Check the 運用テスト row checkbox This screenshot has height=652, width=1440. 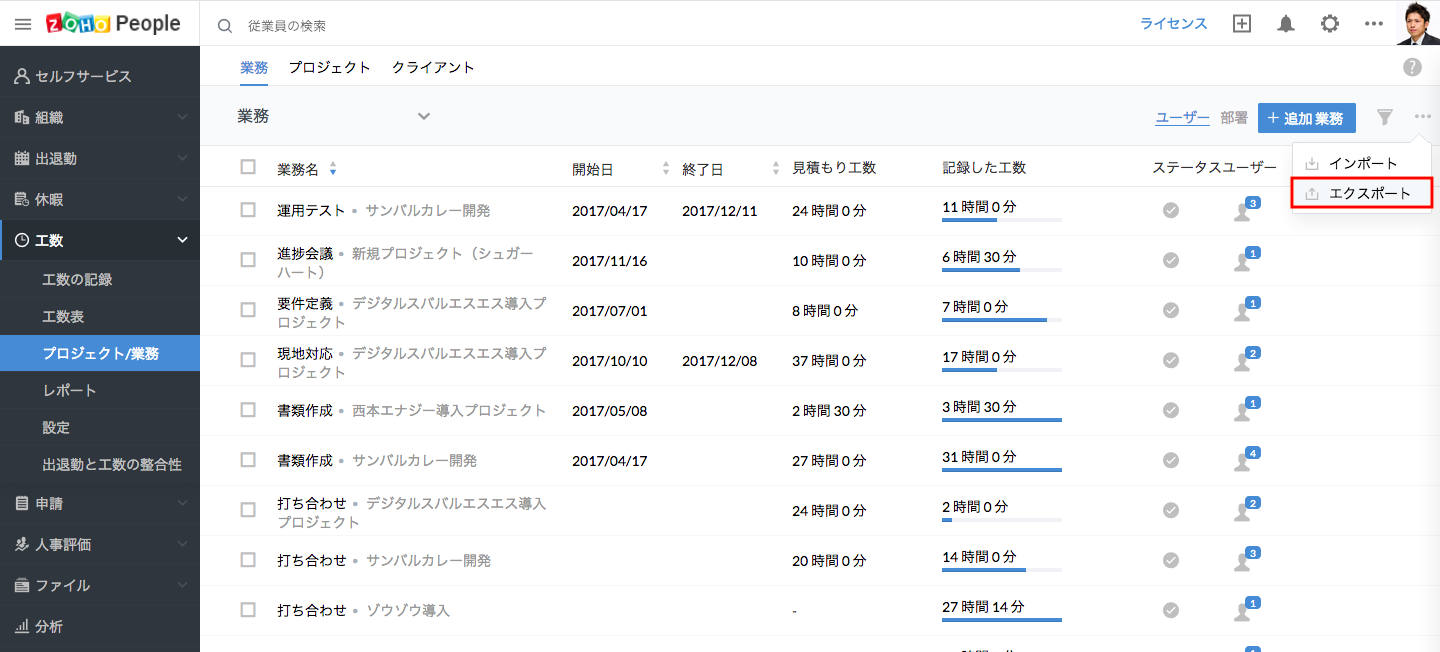tap(248, 210)
